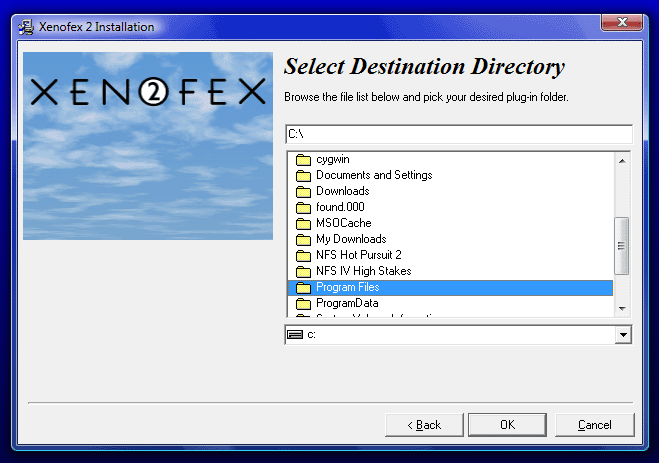The width and height of the screenshot is (659, 463).
Task: Click the My Downloads folder icon
Action: pos(303,239)
